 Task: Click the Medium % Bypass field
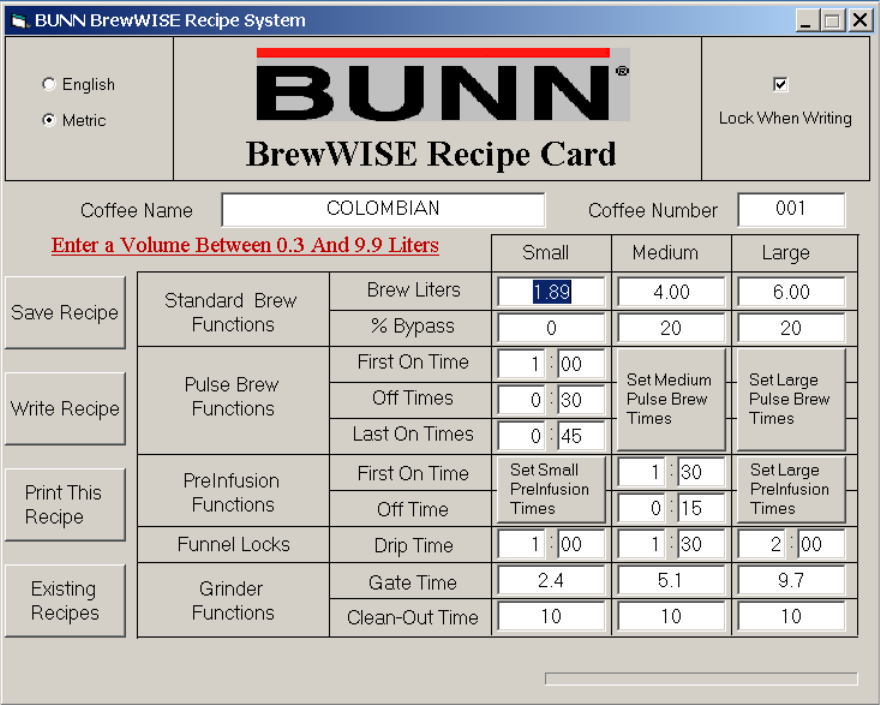coord(671,328)
